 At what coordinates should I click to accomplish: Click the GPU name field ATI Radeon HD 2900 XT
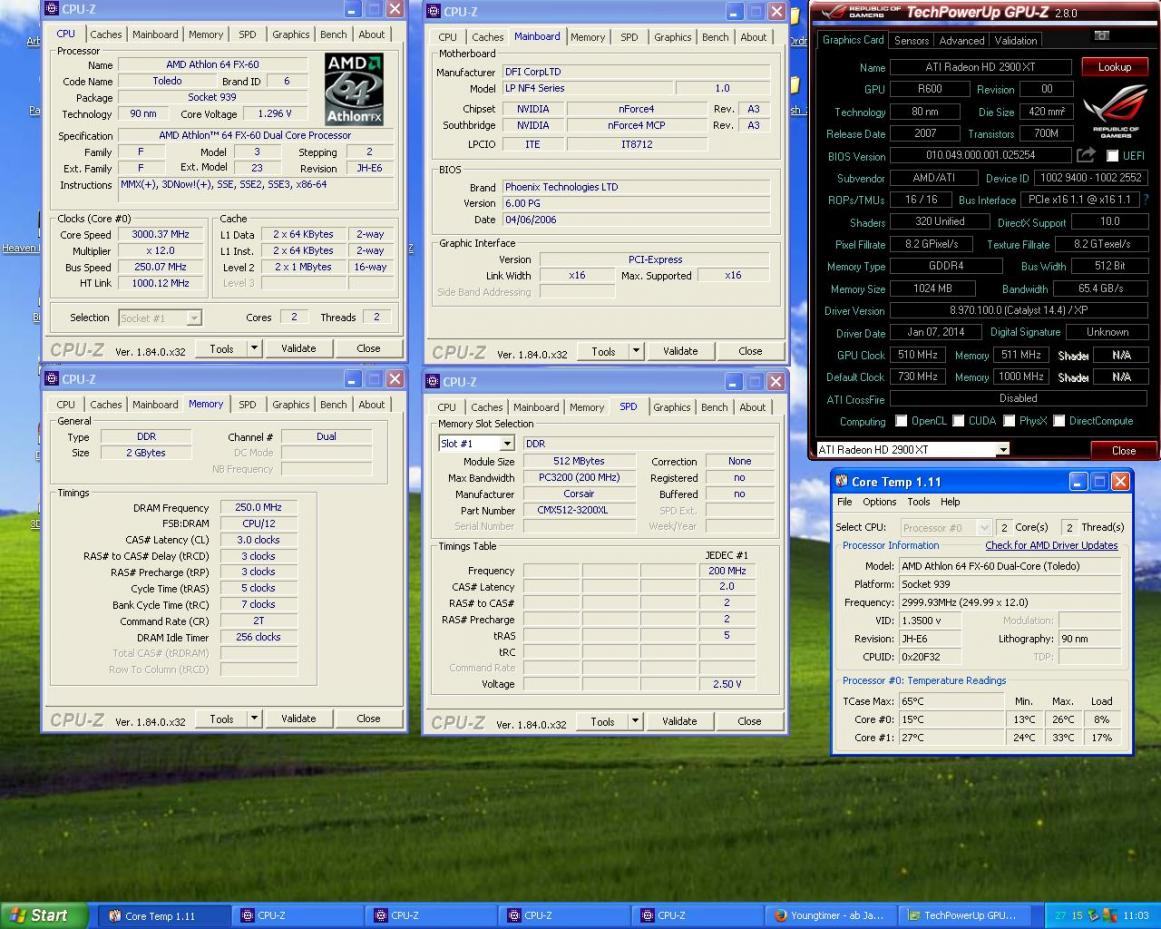(980, 67)
